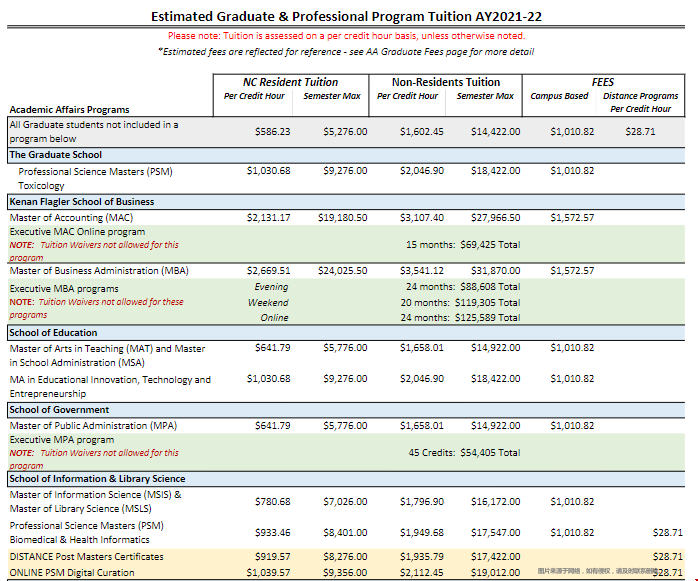This screenshot has height=581, width=698.
Task: Select the $8,276.00 semester max value
Action: 345,557
